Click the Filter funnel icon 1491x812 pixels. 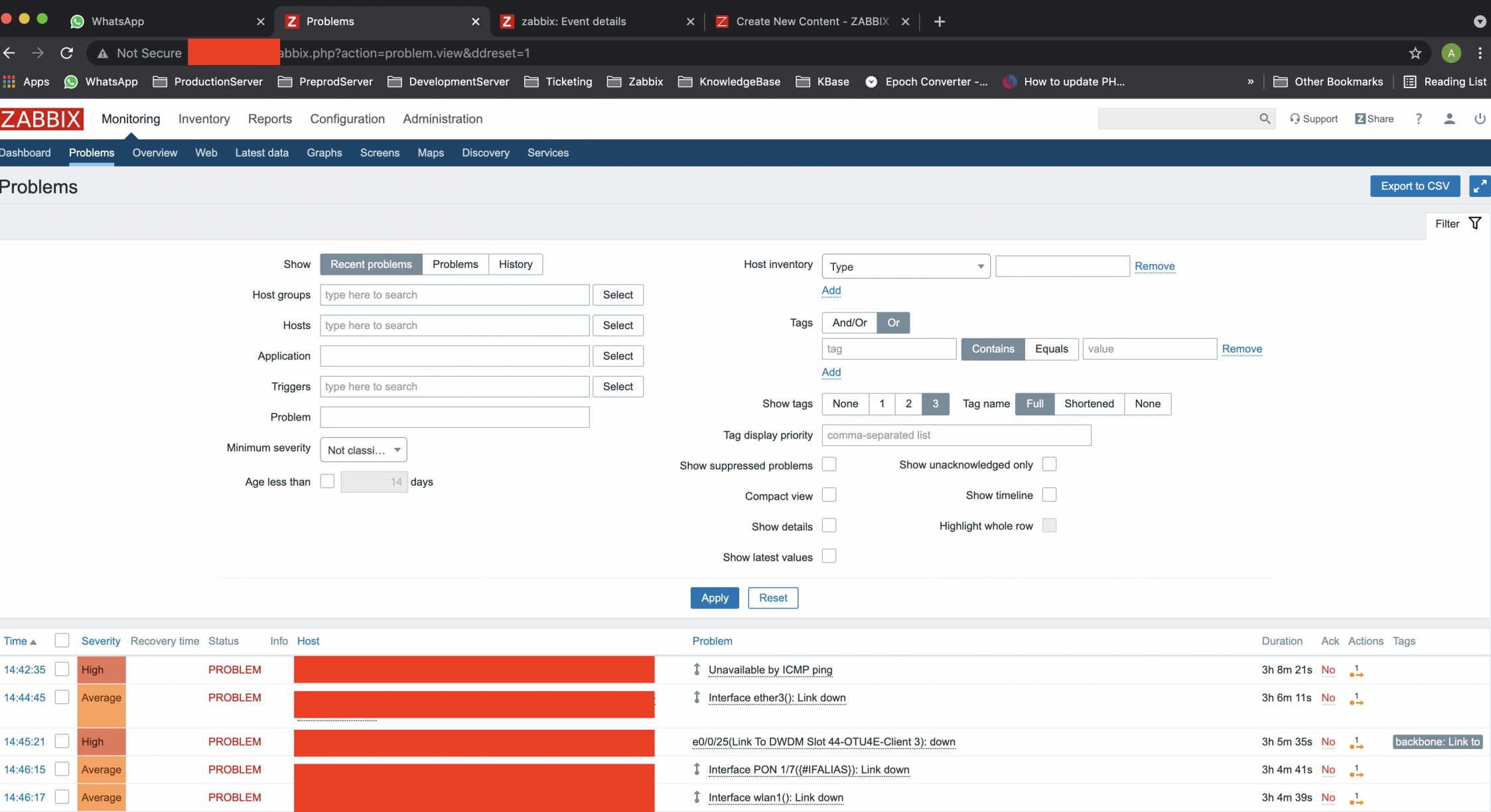[1474, 224]
